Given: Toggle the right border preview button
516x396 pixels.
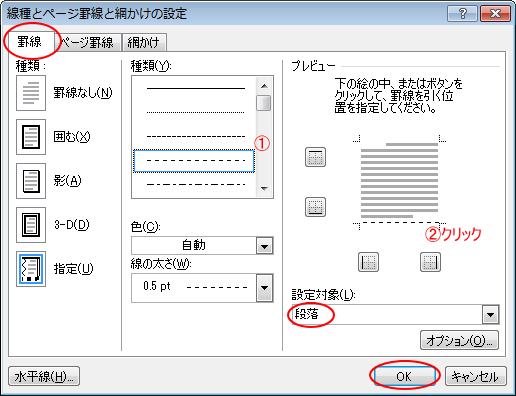Looking at the screenshot, I should [x=430, y=262].
